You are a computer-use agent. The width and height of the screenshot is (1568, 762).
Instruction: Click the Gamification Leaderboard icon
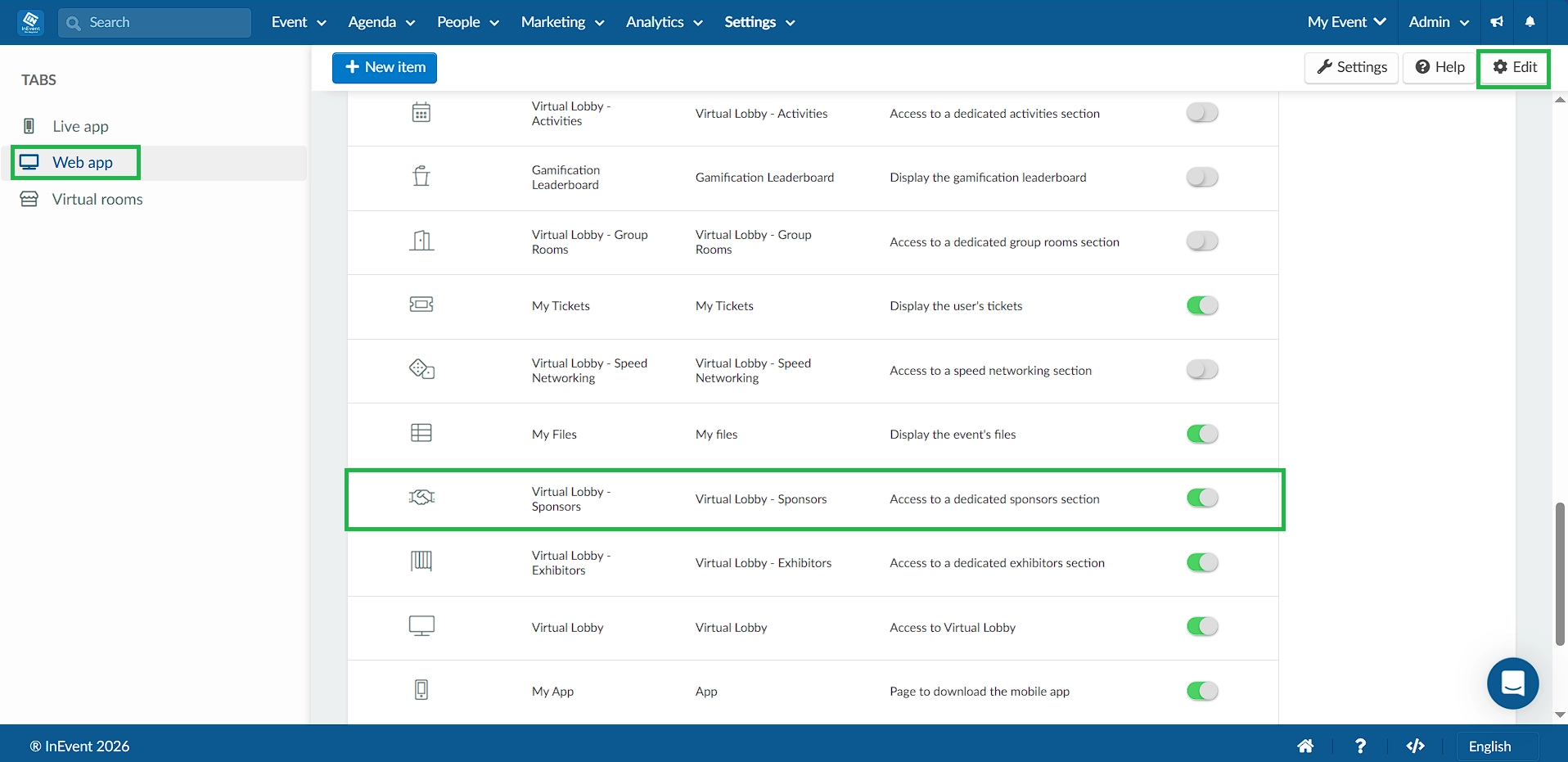coord(421,177)
